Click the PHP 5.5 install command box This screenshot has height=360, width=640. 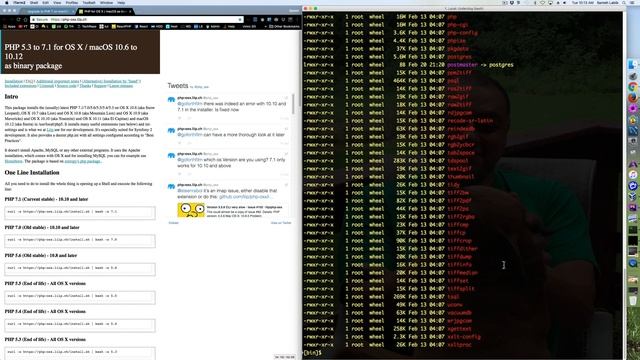80,297
